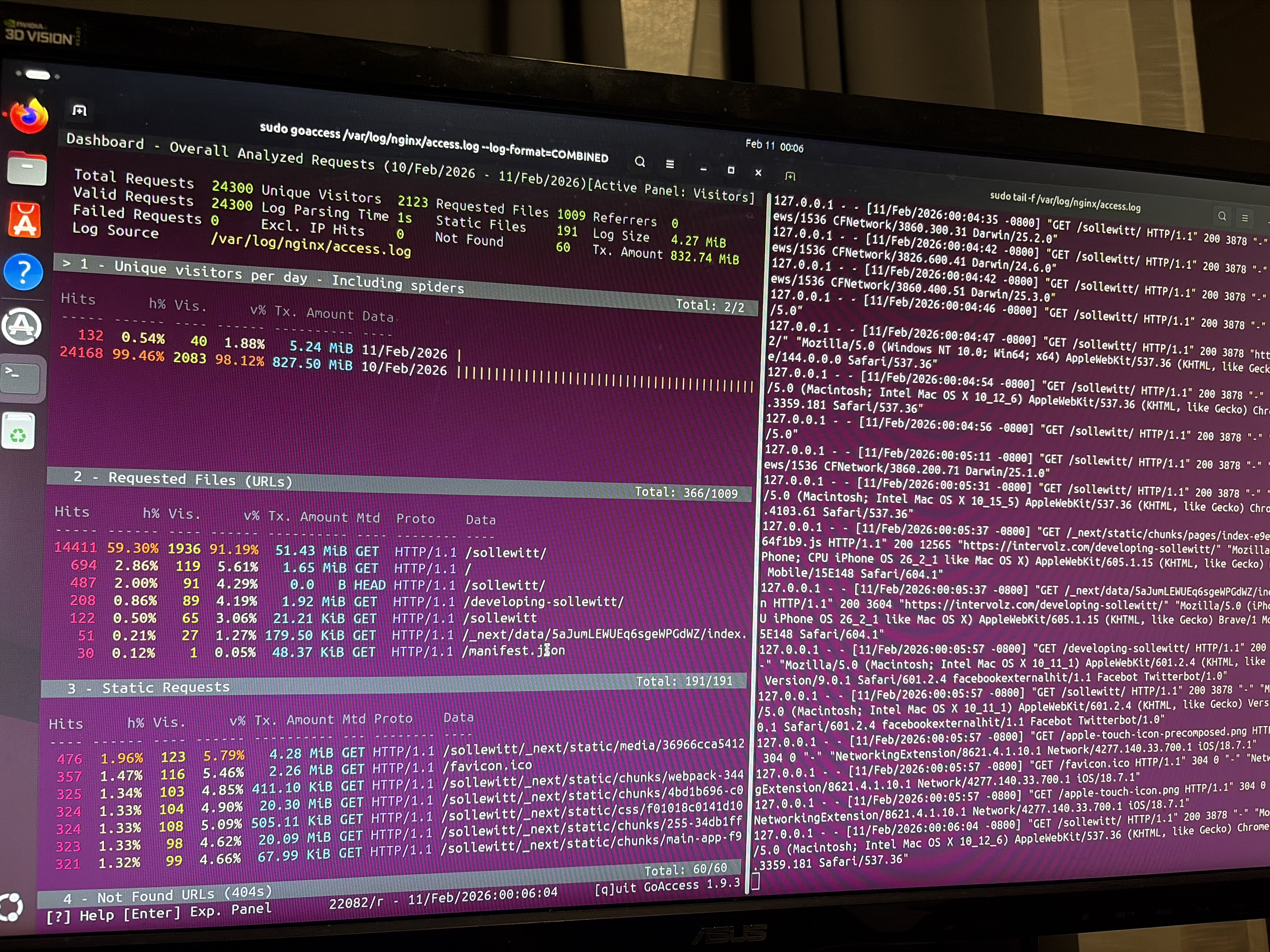Click '[q]uit GoAccess 1.9.3' in status bar

[x=667, y=886]
